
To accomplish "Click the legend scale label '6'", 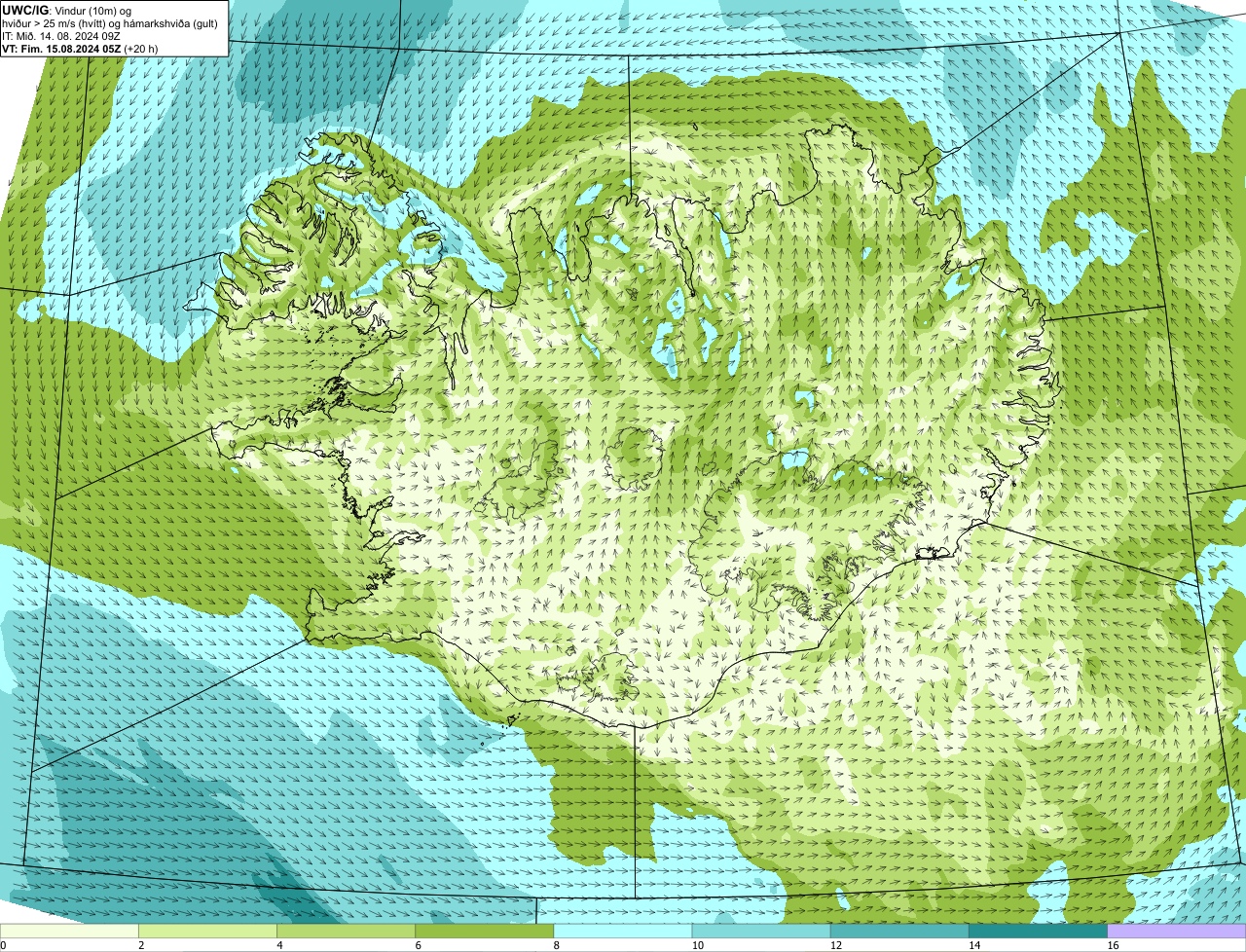I will [418, 945].
